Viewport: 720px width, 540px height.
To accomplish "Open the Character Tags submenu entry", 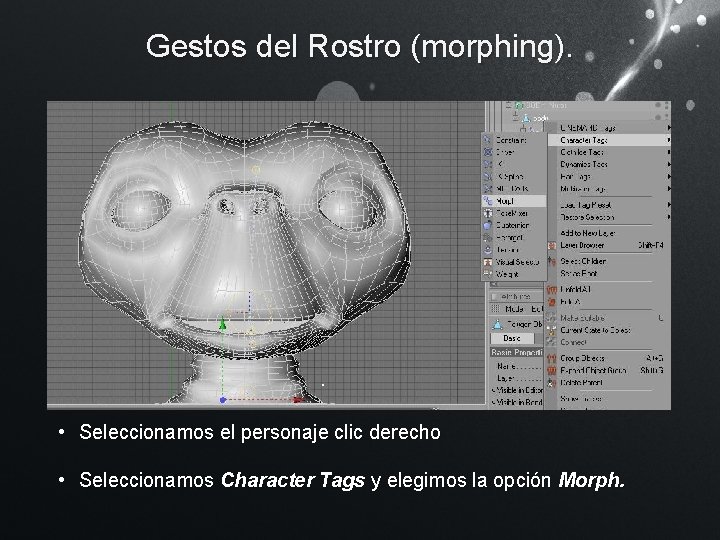I will click(609, 140).
